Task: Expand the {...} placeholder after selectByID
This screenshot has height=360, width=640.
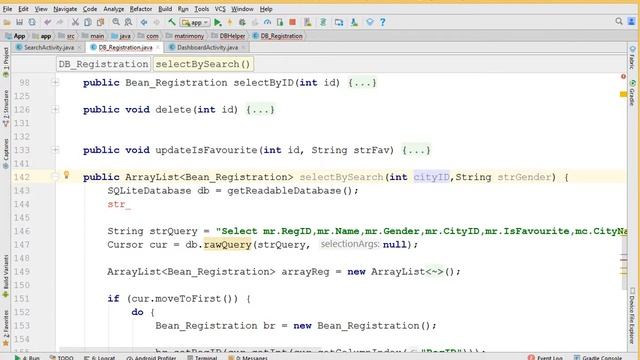Action: pos(362,83)
